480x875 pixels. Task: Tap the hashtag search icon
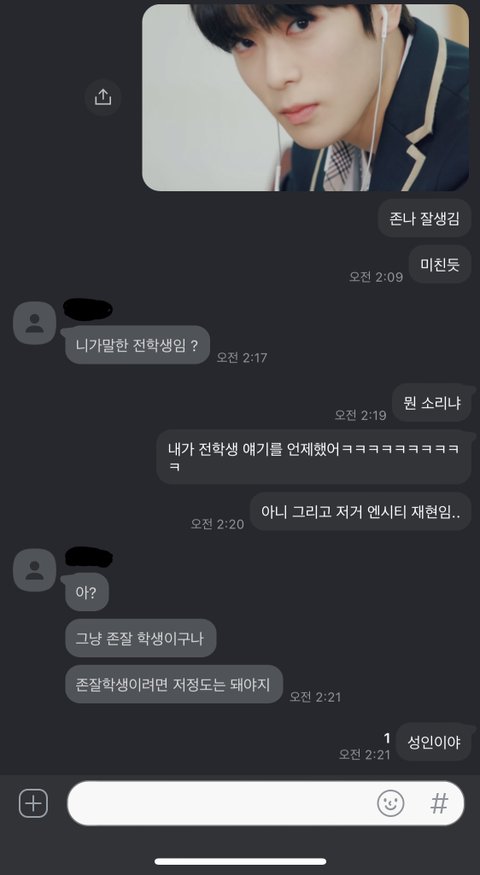point(439,804)
